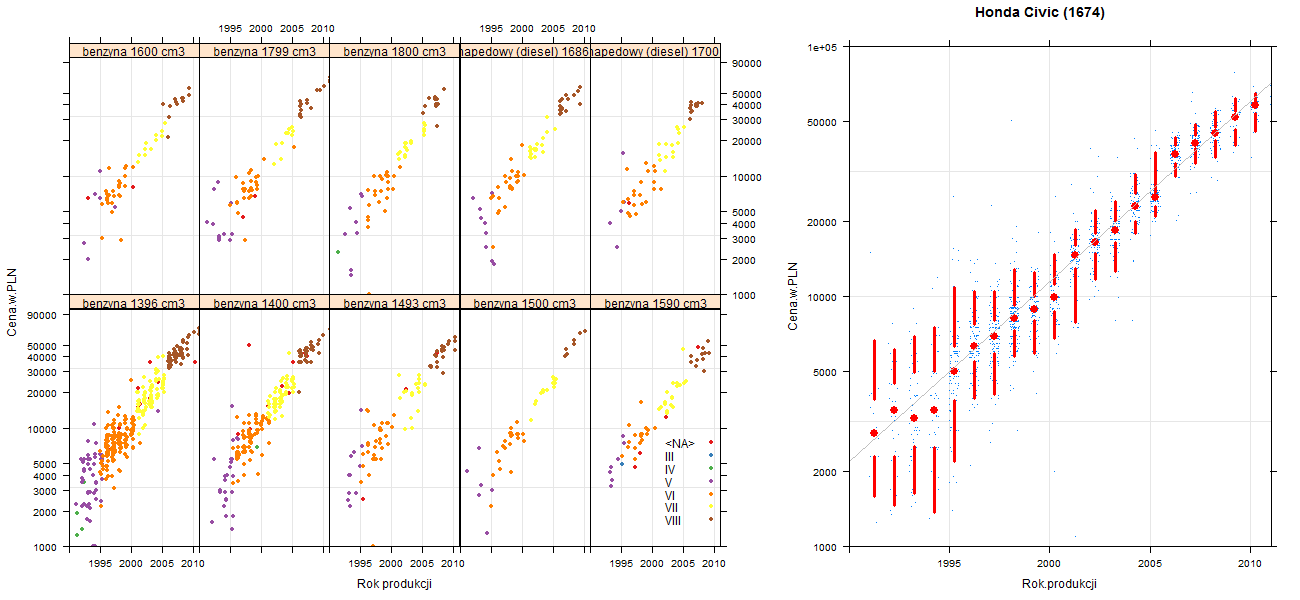This screenshot has height=600, width=1300.
Task: Select the 'benzyna 1600 cm3' panel header
Action: tap(134, 51)
